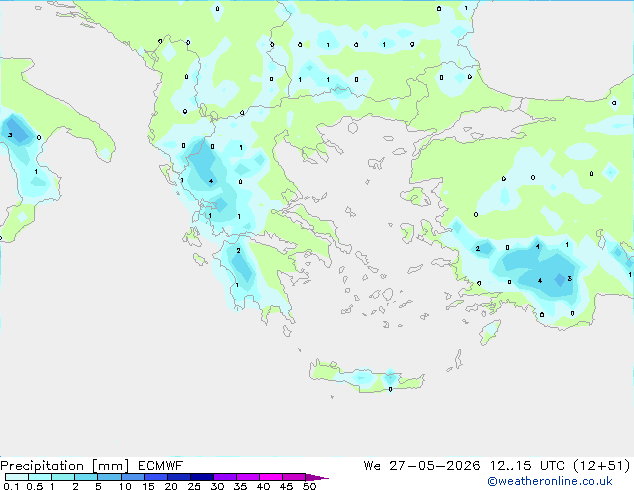Click the '0.1' legend scale number
634x490 pixels.
click(11, 486)
